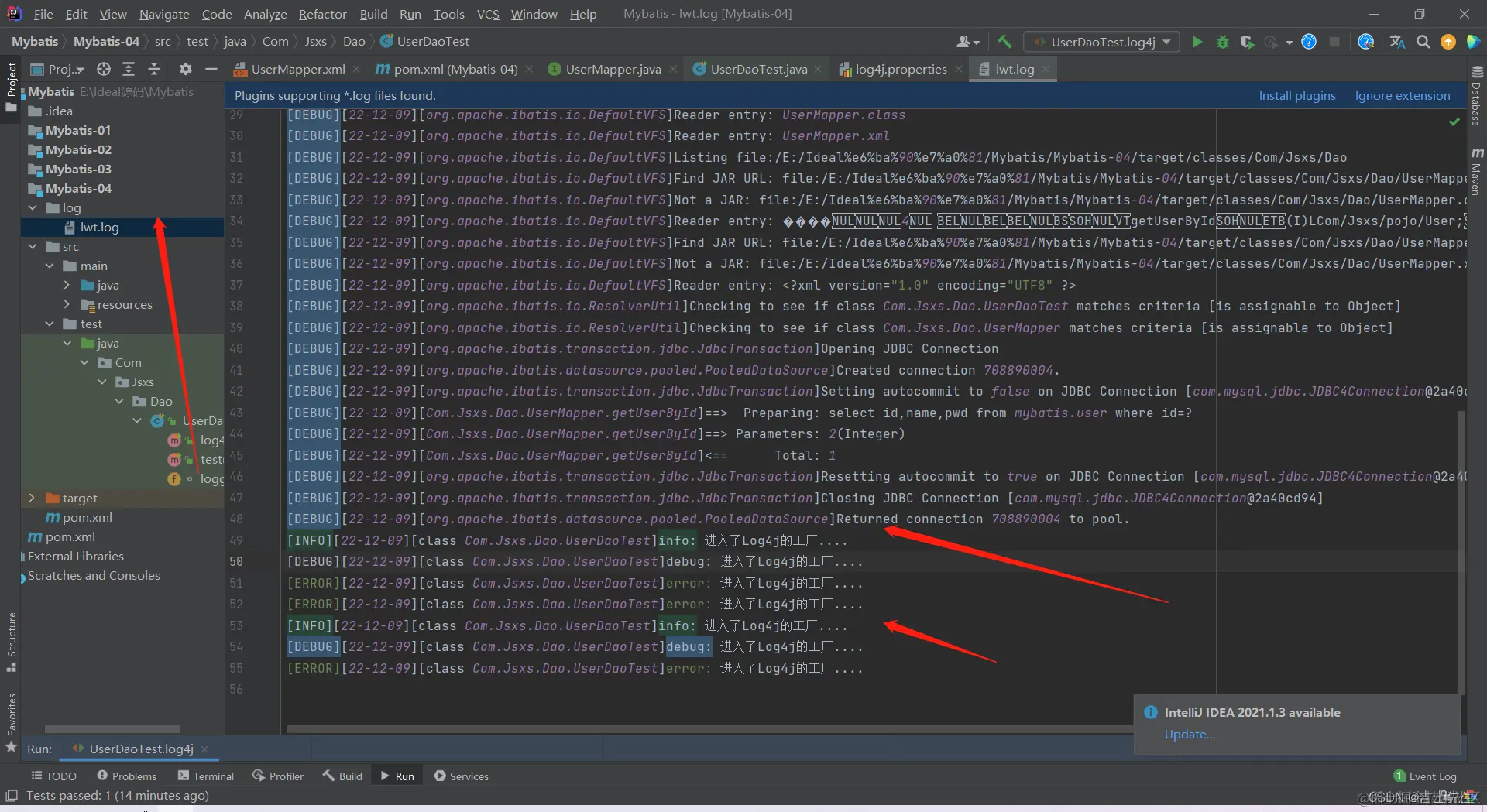Screen dimensions: 1487x812
Task: Click the editor horizontal scrollbar
Action: click(709, 728)
